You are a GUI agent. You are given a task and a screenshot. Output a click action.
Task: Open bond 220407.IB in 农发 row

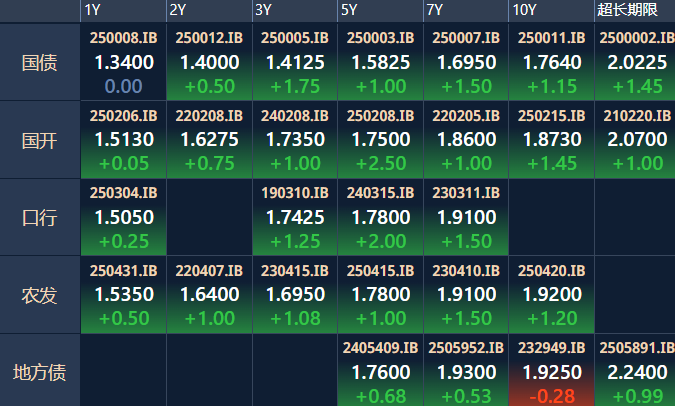(x=209, y=295)
